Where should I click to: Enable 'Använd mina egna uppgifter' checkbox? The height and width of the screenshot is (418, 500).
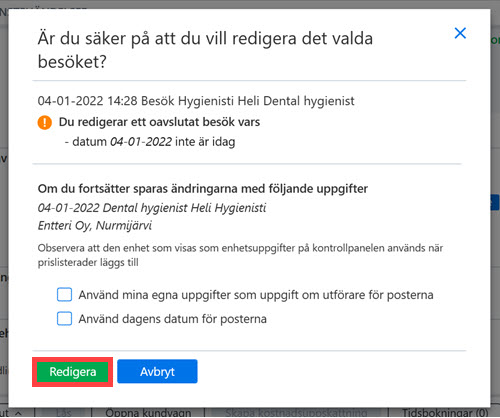[64, 295]
